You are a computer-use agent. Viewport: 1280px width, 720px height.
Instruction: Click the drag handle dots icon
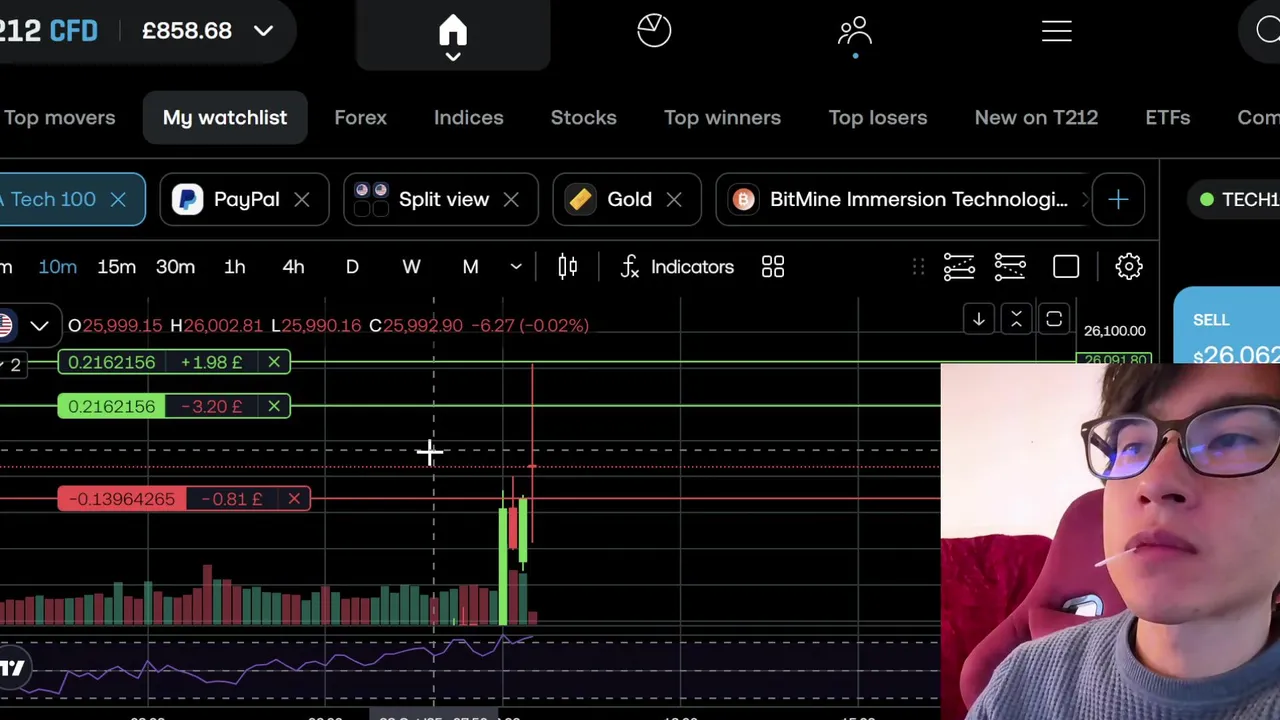918,267
